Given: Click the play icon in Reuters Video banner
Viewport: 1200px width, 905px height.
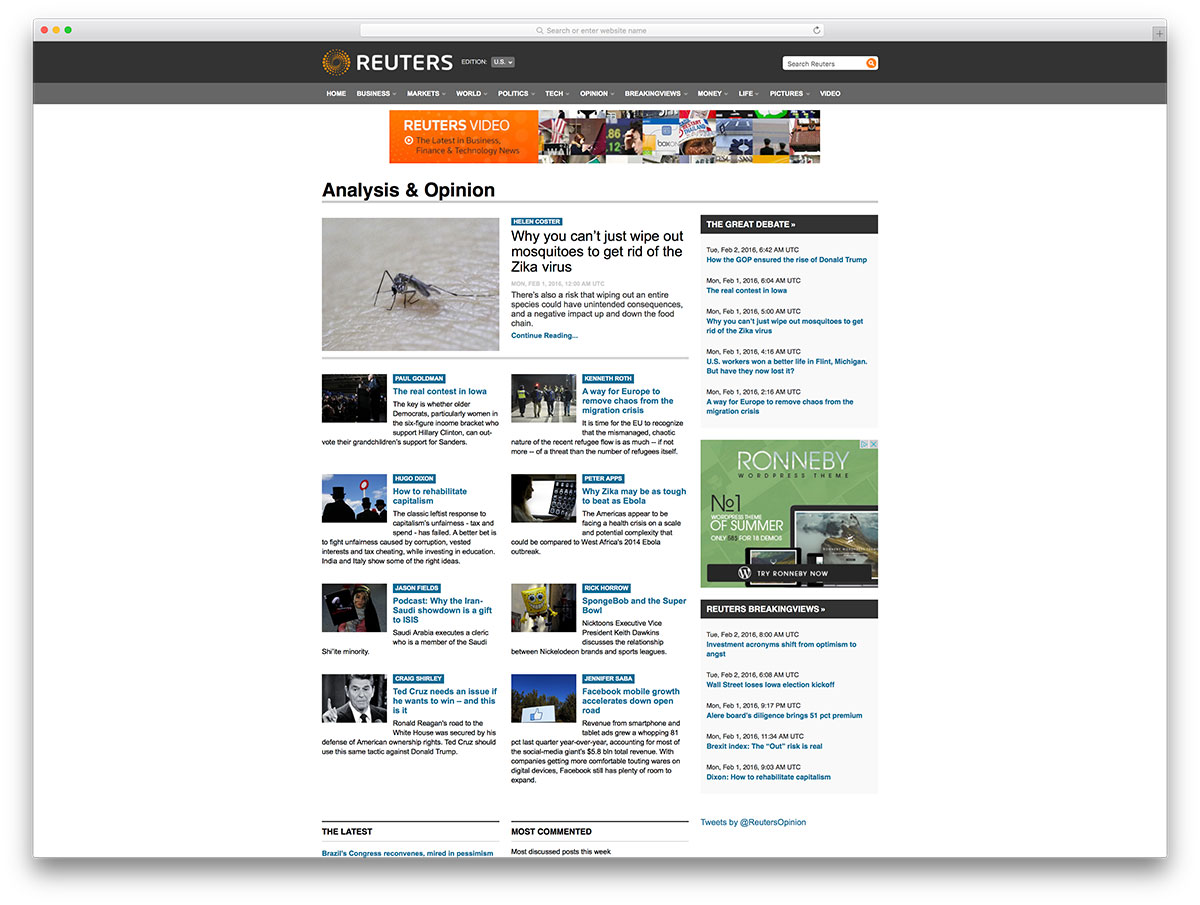Looking at the screenshot, I should pos(409,141).
